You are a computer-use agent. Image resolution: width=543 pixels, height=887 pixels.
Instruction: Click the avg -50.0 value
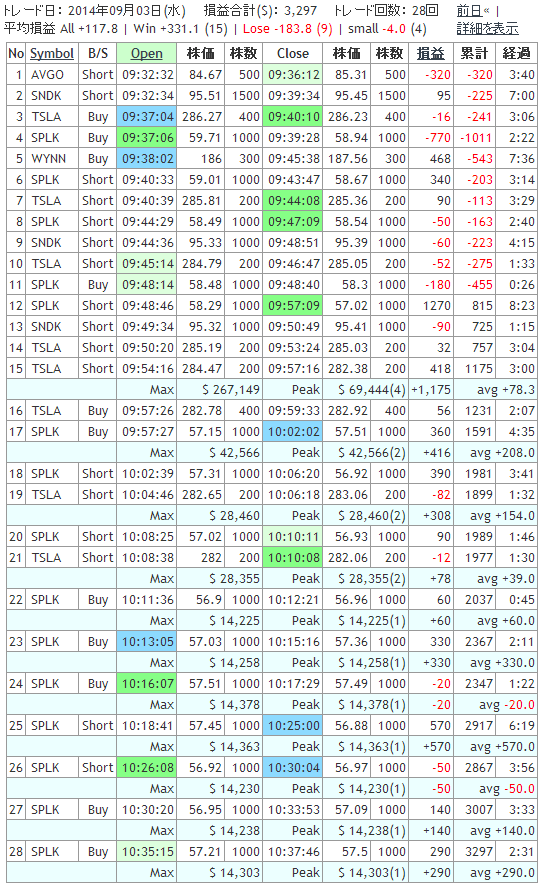[507, 789]
